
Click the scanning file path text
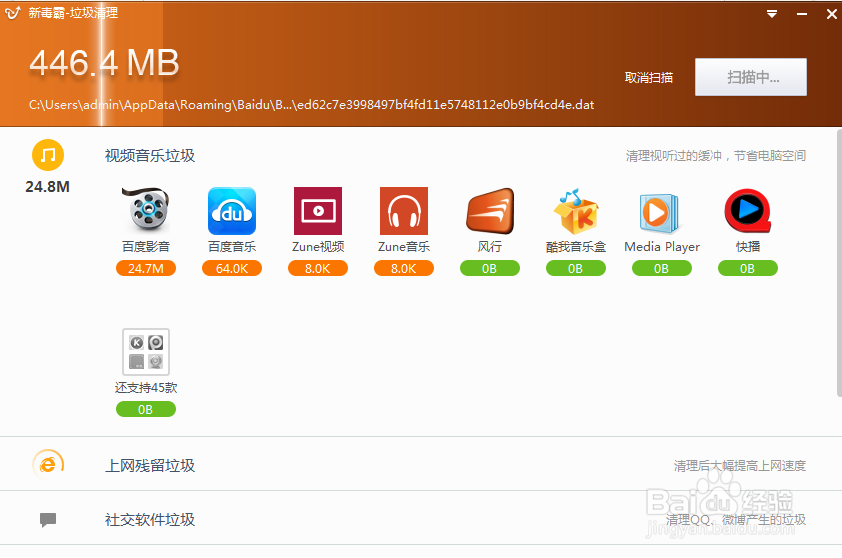311,105
